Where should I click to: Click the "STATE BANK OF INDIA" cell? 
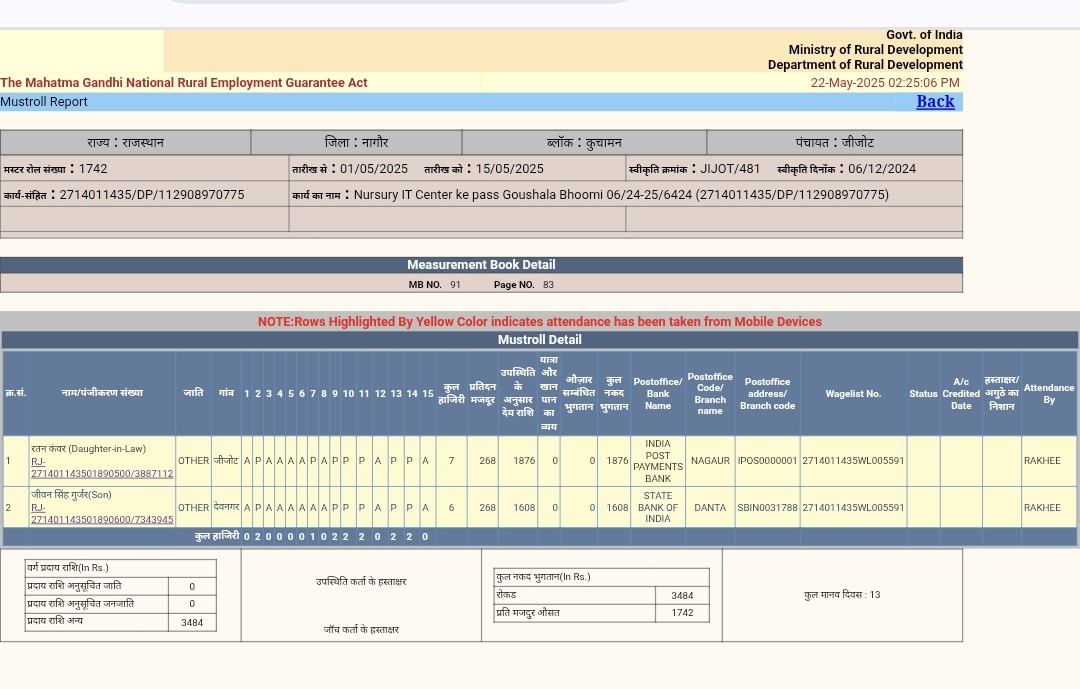[x=658, y=507]
